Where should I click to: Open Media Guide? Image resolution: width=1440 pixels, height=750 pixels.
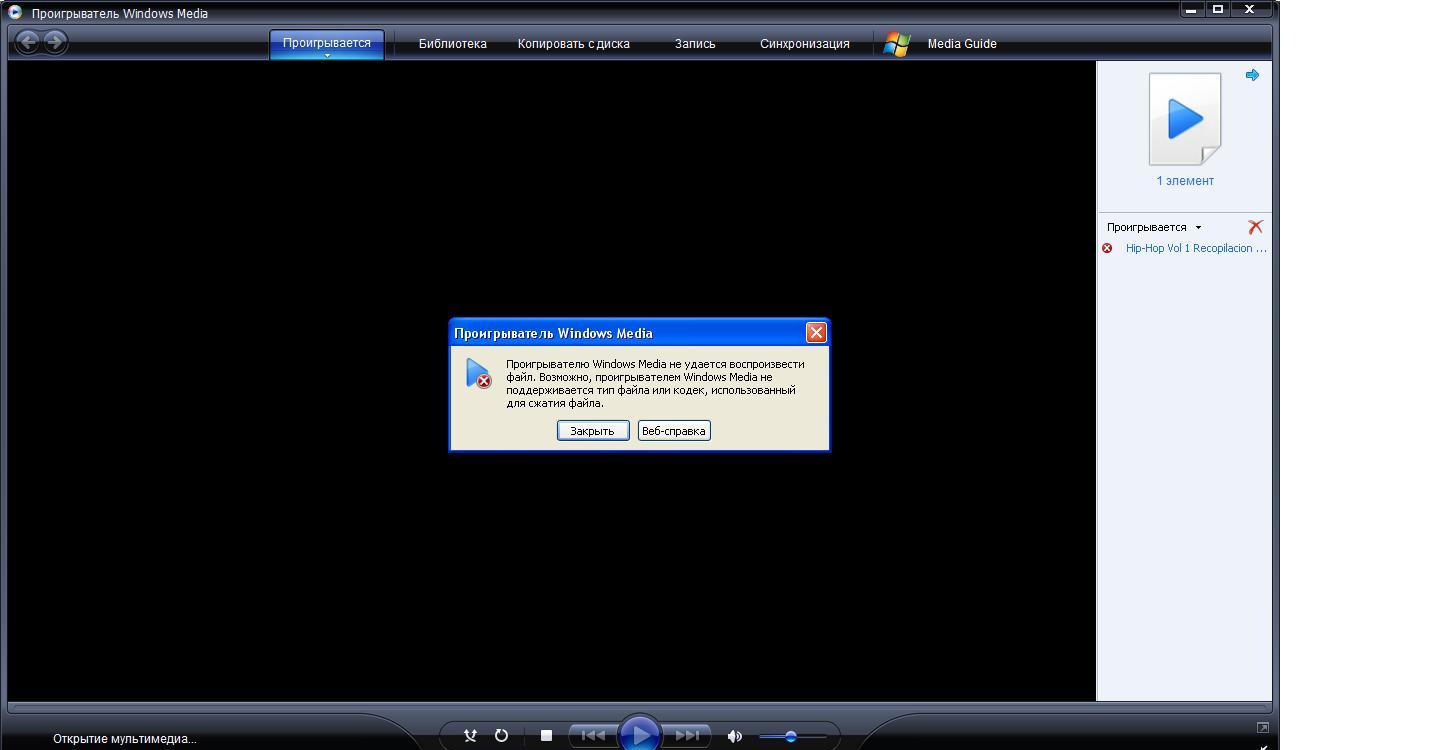click(x=962, y=44)
